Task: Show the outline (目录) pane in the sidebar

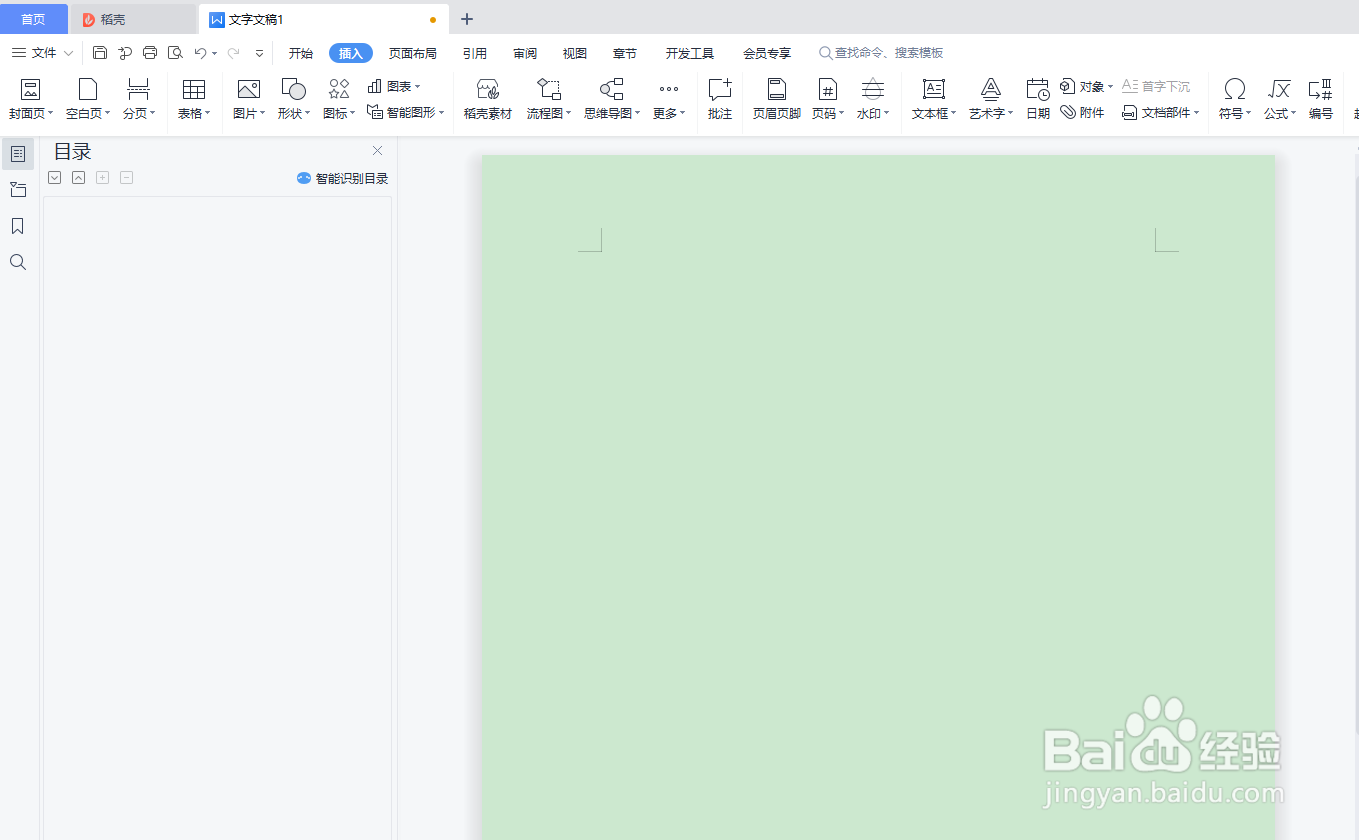Action: (18, 153)
